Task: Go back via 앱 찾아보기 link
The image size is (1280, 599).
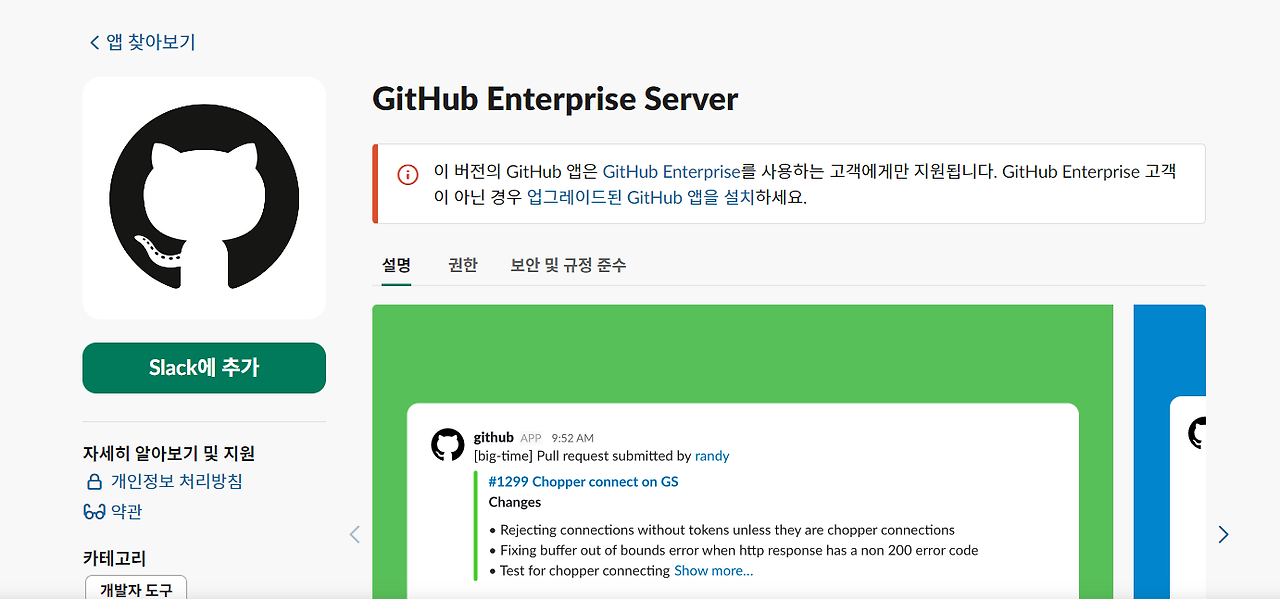Action: click(141, 42)
